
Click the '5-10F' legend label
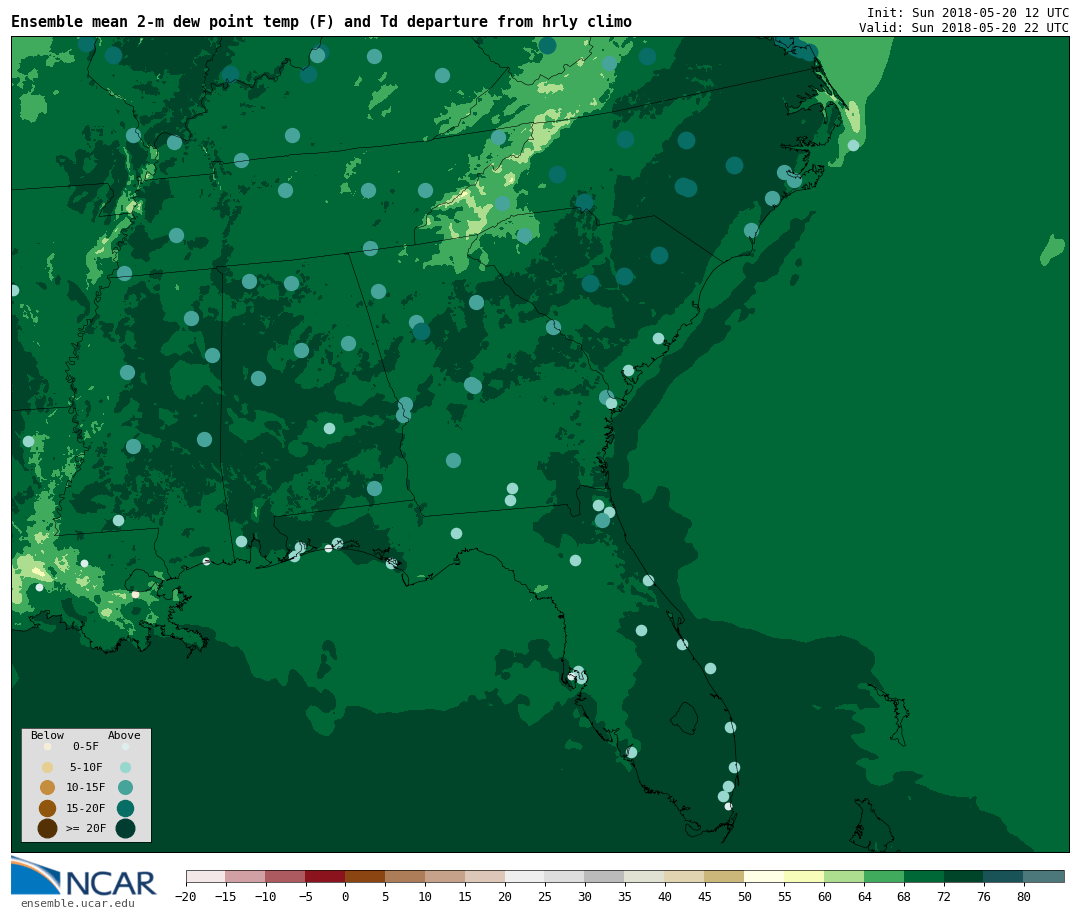[x=86, y=767]
